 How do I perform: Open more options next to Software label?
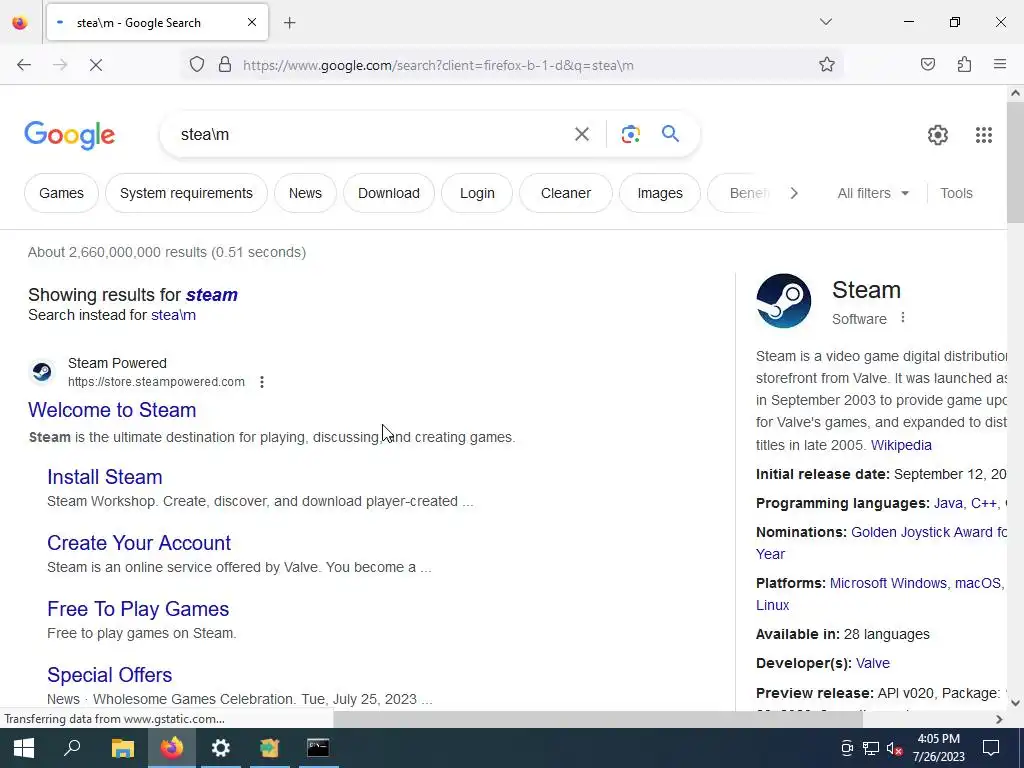coord(903,318)
